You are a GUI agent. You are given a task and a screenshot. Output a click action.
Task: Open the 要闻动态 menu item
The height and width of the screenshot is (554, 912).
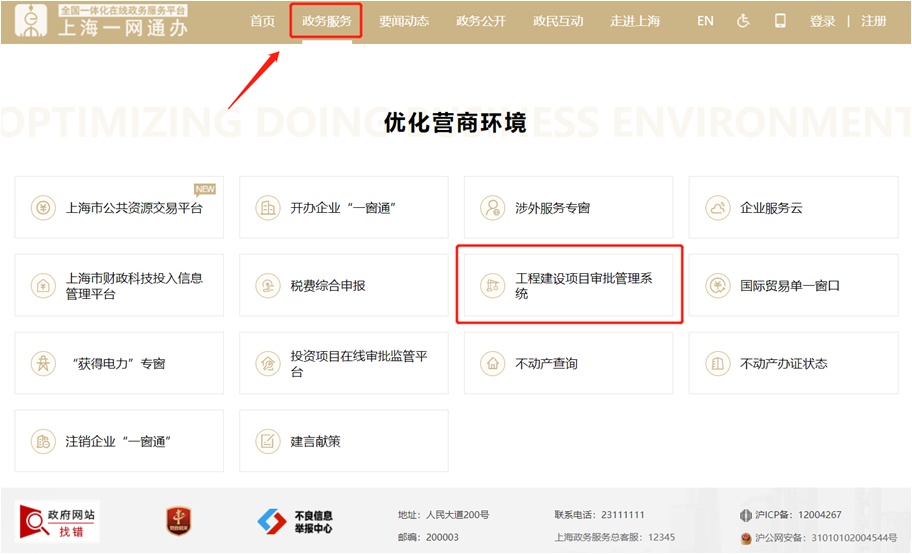click(x=404, y=21)
